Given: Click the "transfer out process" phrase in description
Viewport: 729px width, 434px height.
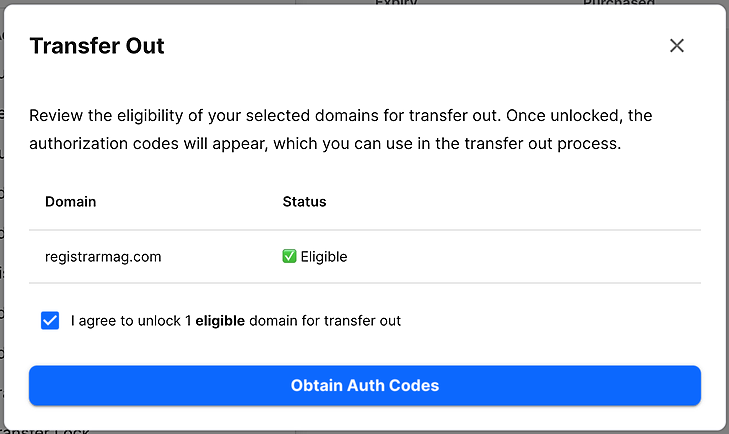Looking at the screenshot, I should (x=544, y=143).
